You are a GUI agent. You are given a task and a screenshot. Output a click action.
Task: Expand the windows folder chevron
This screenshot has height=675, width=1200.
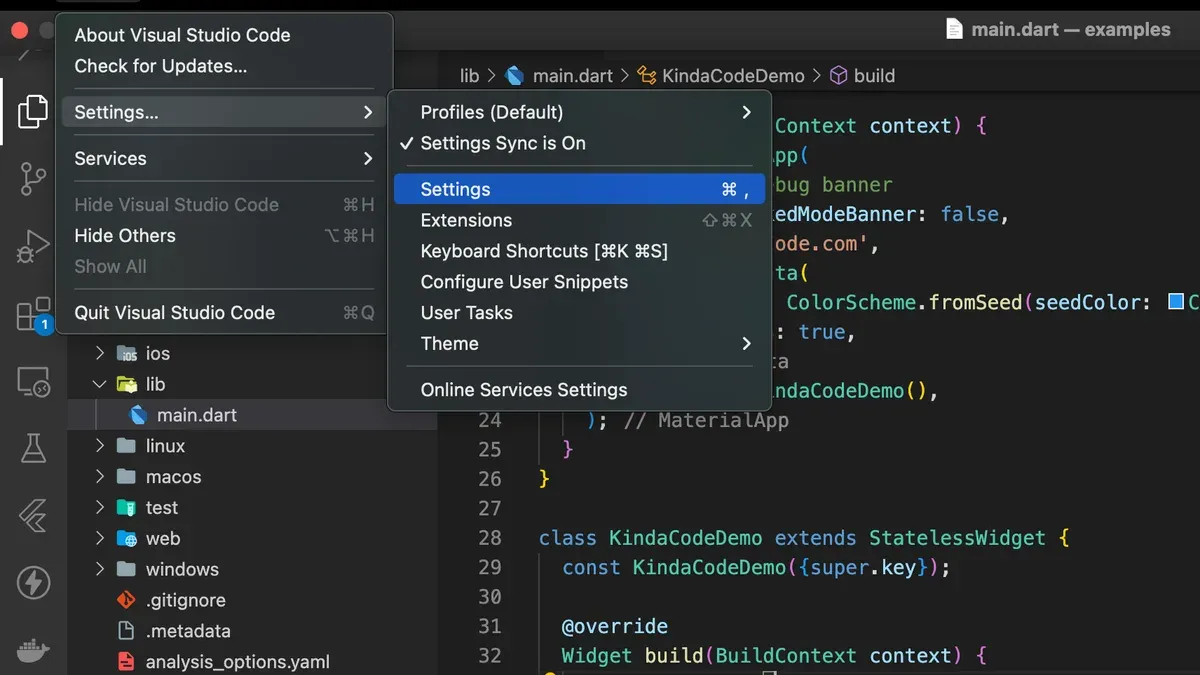pyautogui.click(x=99, y=569)
